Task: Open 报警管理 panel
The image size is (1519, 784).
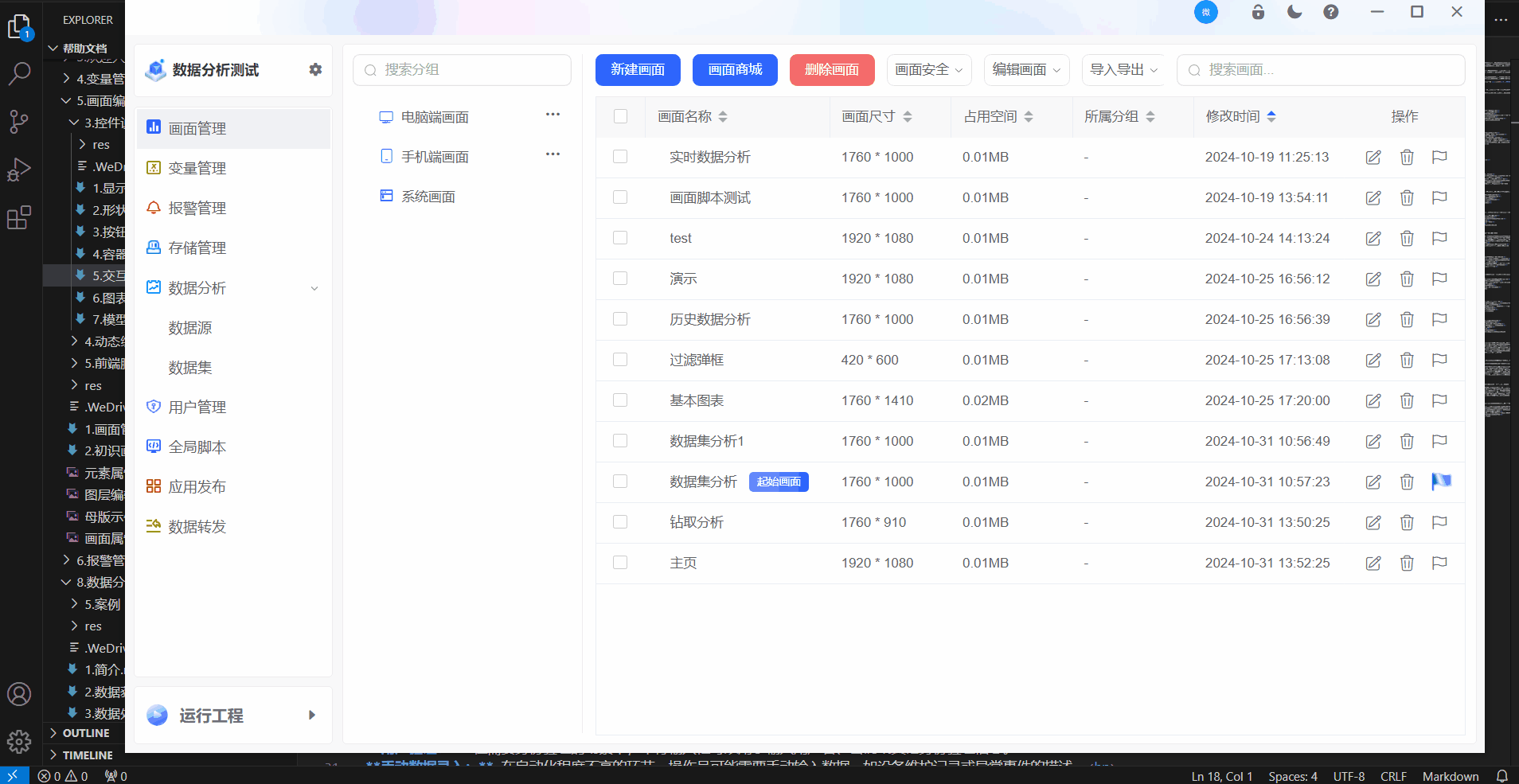Action: 197,208
